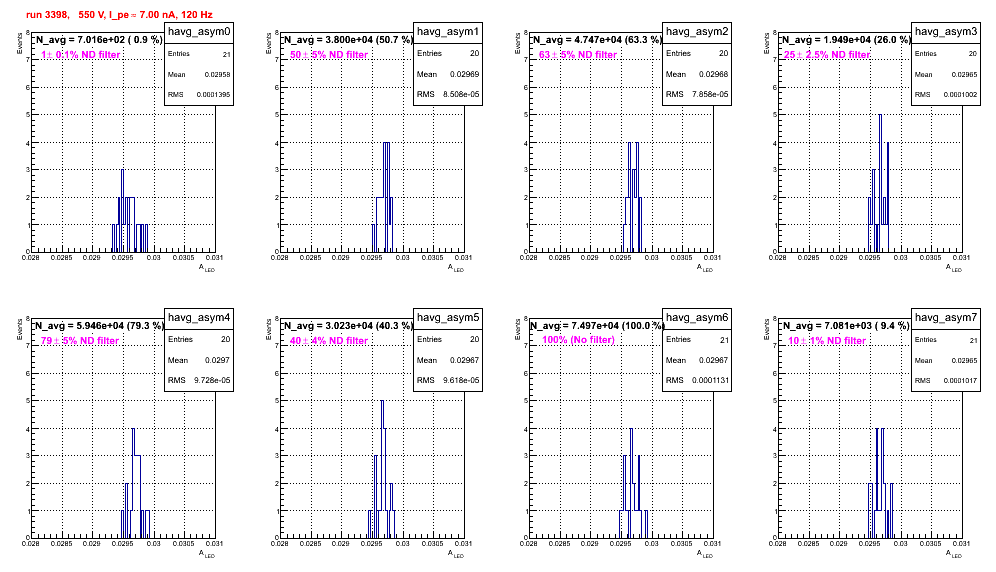This screenshot has width=996, height=572.
Task: Click the A_LED axis title under havg_asym0
Action: [x=206, y=268]
